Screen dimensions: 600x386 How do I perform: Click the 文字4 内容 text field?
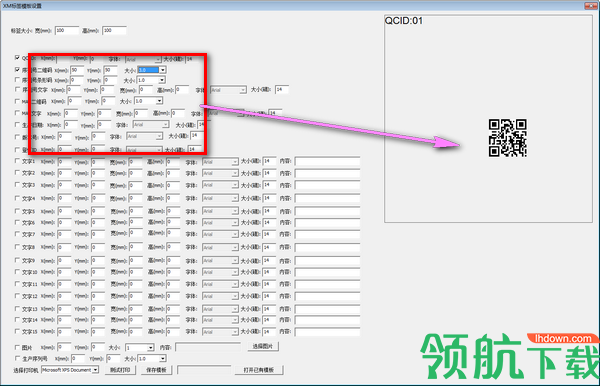[327, 198]
